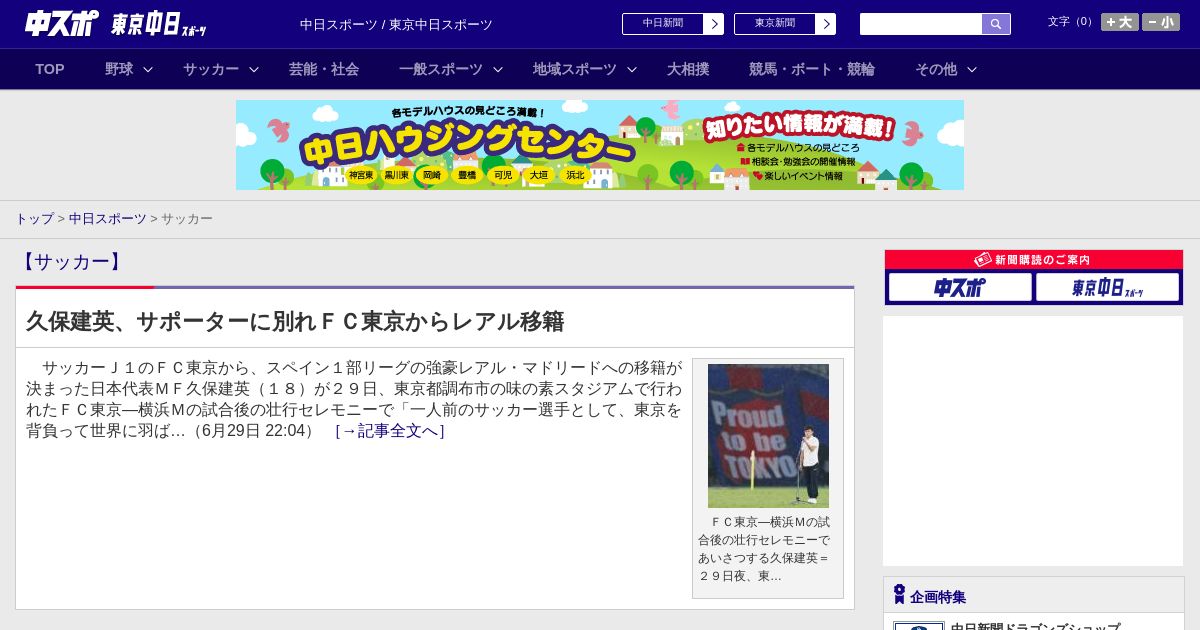The width and height of the screenshot is (1200, 630).
Task: Expand the 野球 dropdown chevron
Action: [148, 69]
